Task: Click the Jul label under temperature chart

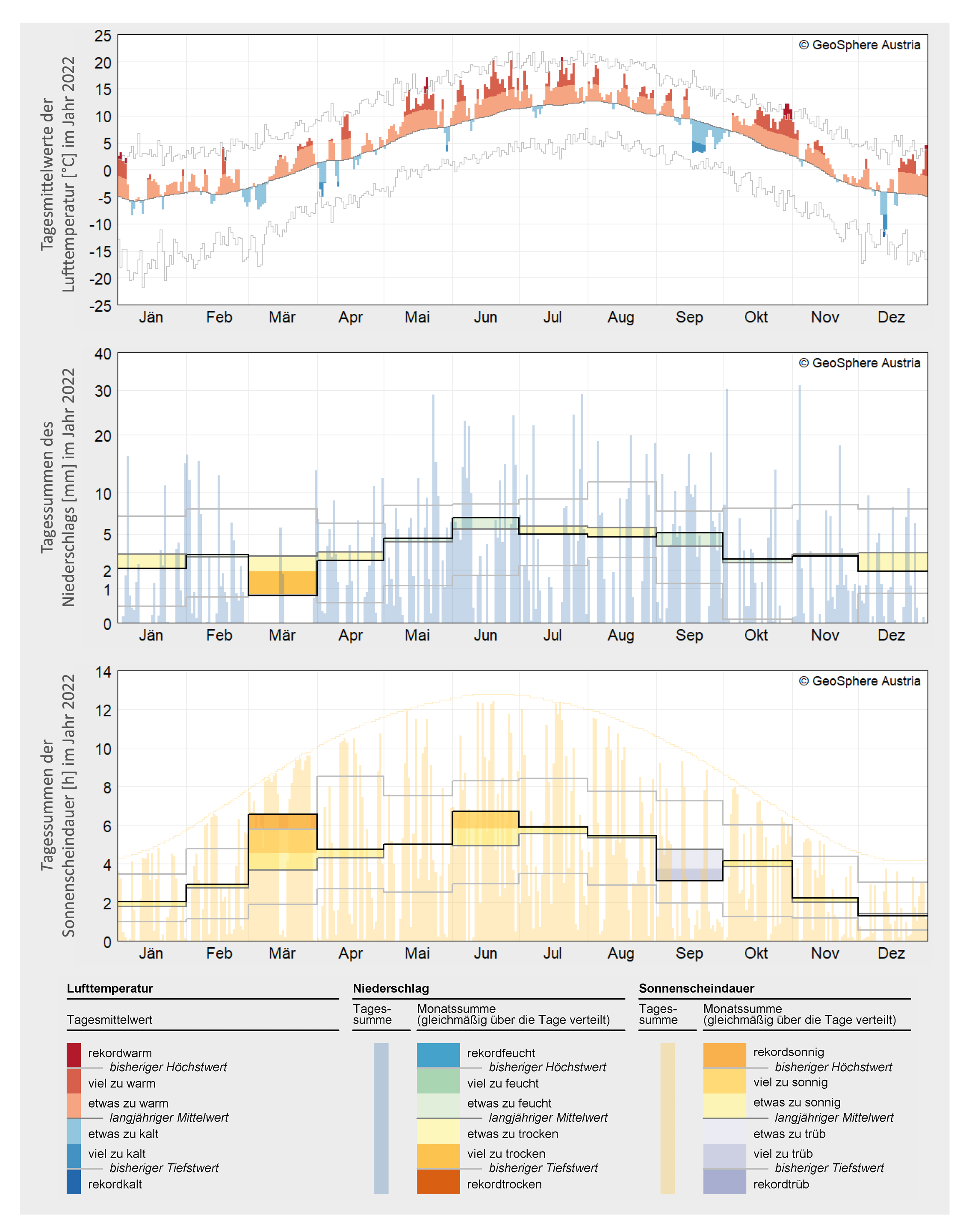Action: click(552, 317)
